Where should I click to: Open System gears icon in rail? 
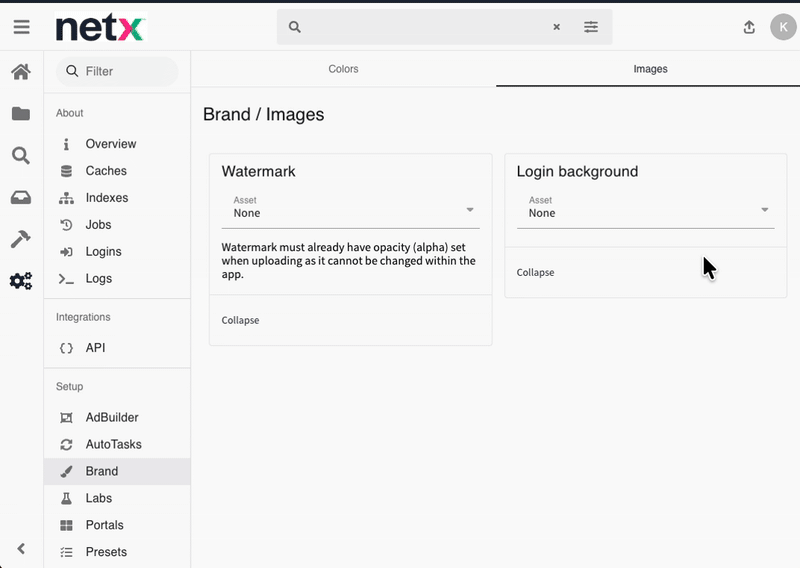pos(21,281)
